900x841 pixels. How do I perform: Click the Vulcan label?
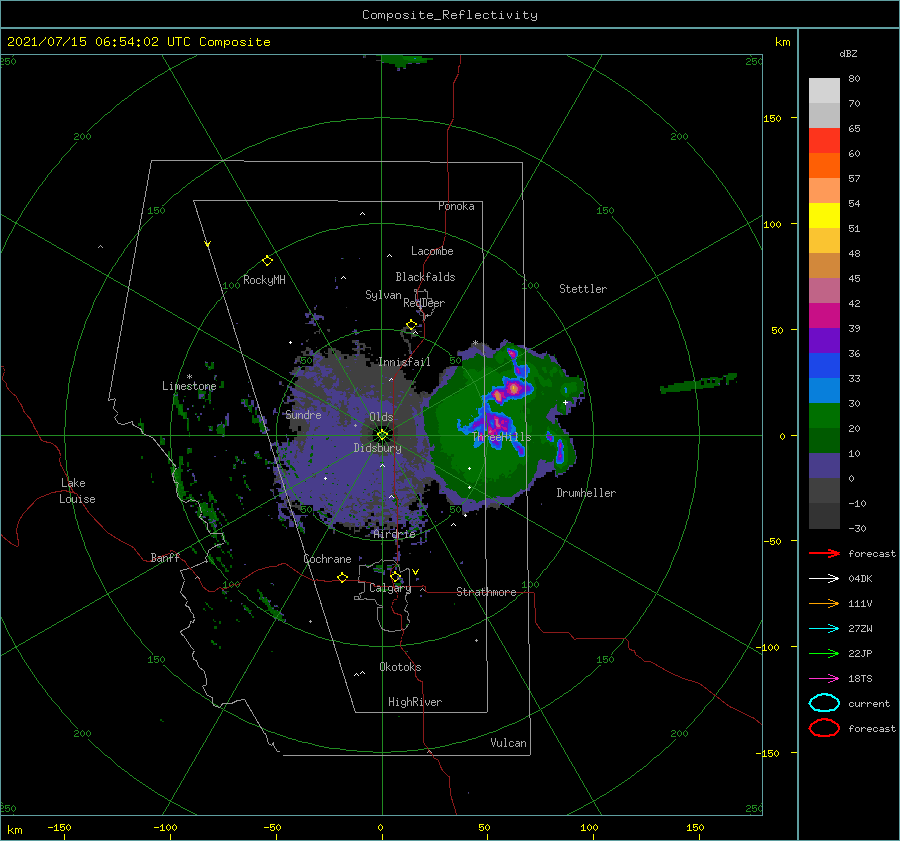tap(509, 743)
